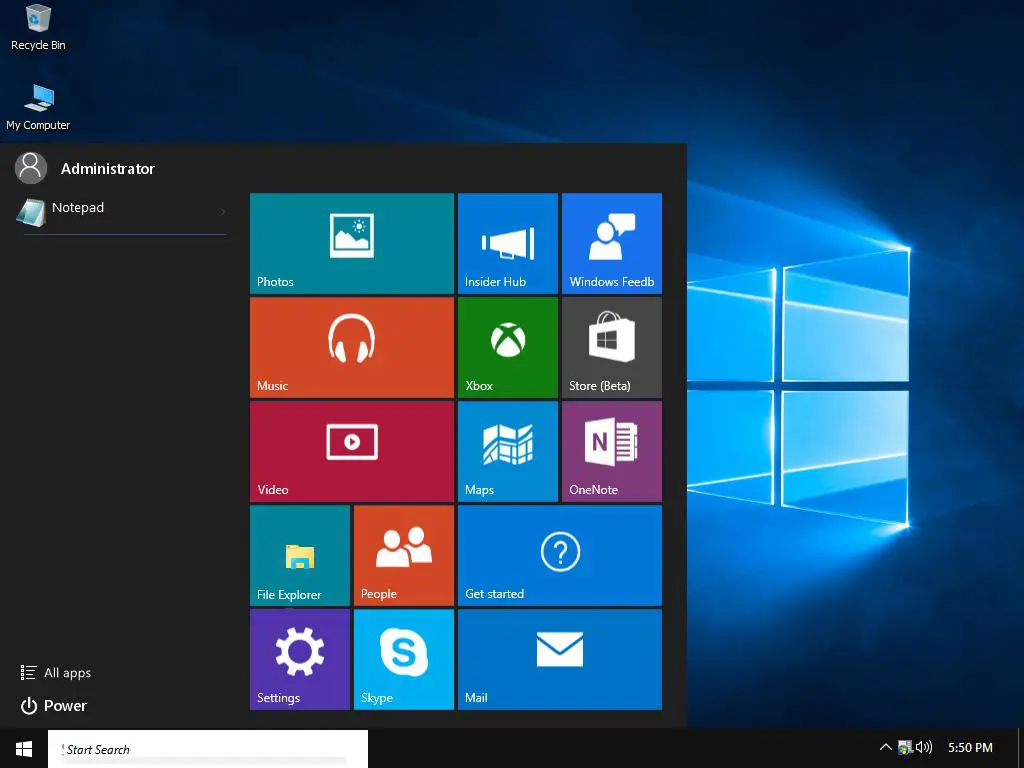
Task: Open the All apps list
Action: coord(56,673)
